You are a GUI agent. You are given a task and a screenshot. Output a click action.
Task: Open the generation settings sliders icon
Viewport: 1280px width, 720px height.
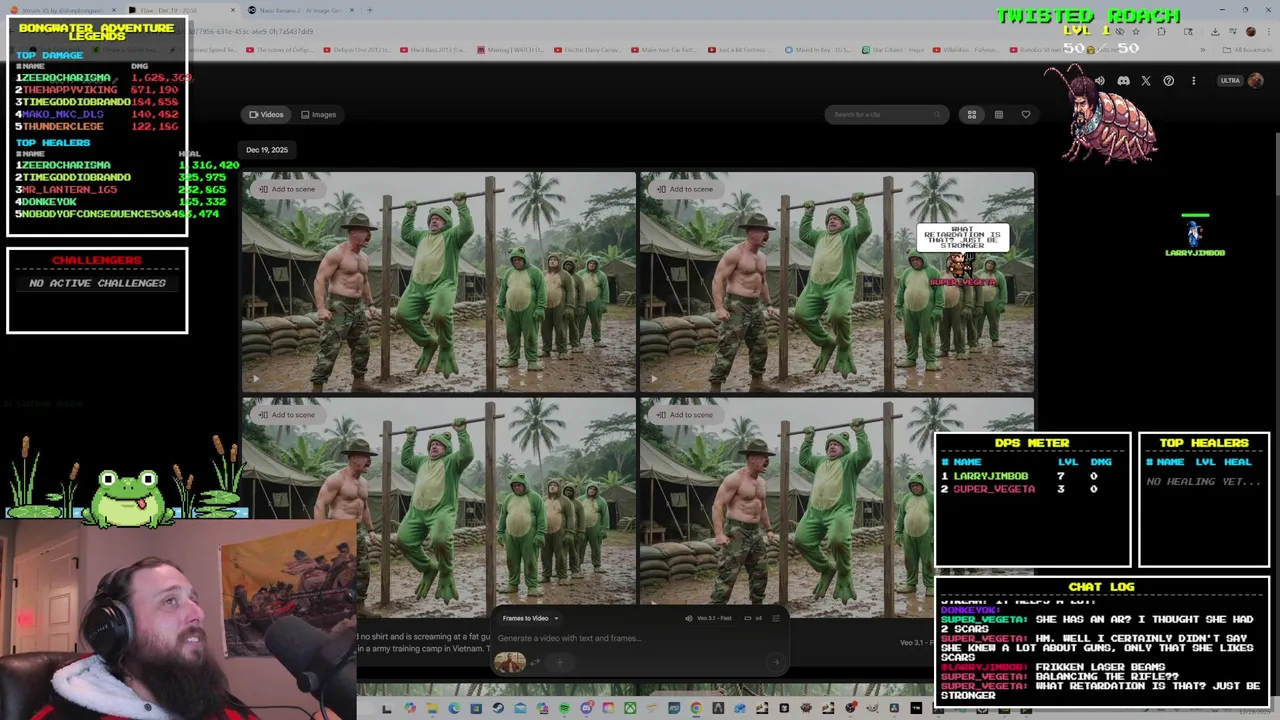tap(776, 618)
